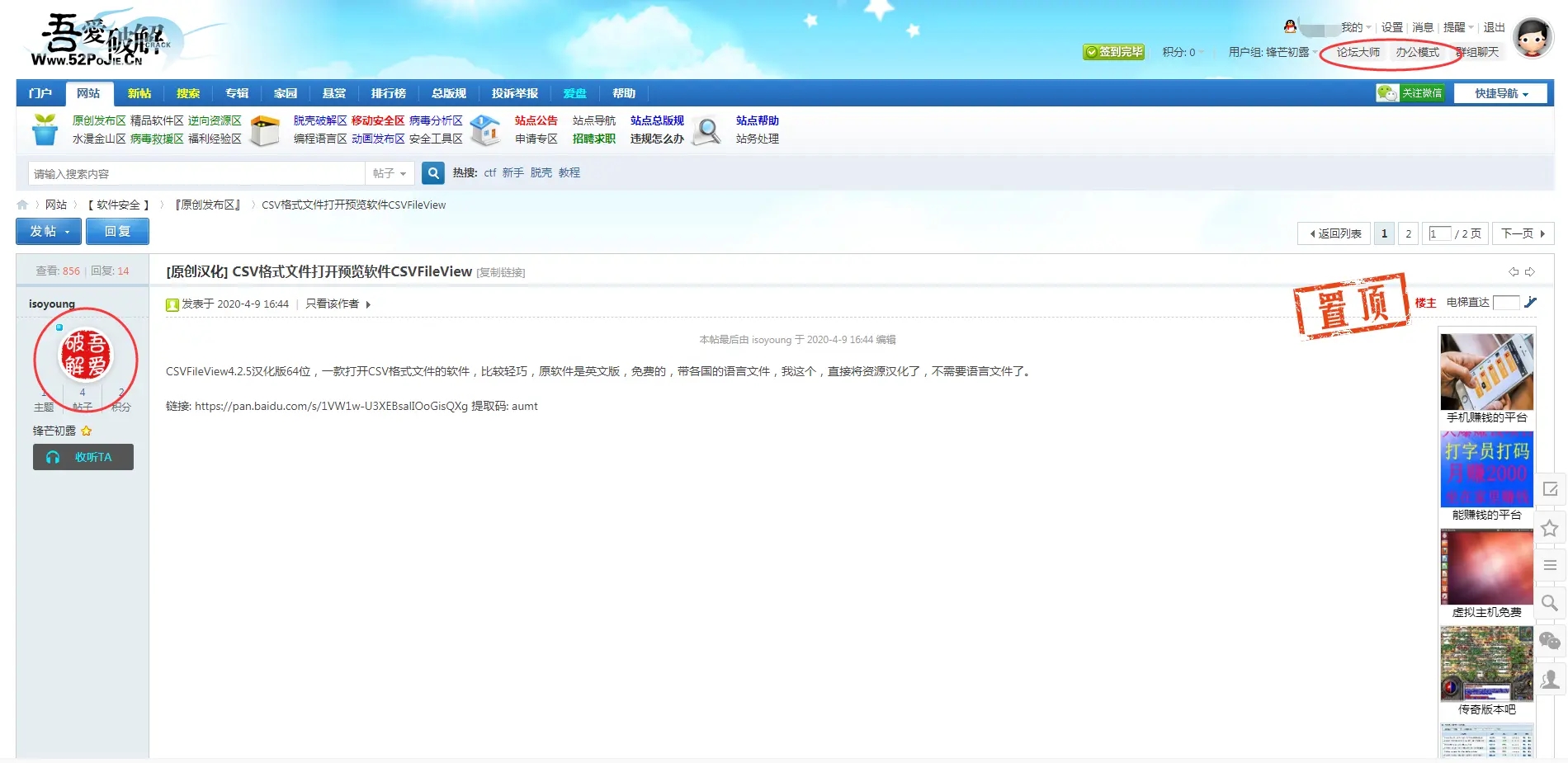Click the 复制链接 link next to title
The height and width of the screenshot is (763, 1568).
pos(501,272)
